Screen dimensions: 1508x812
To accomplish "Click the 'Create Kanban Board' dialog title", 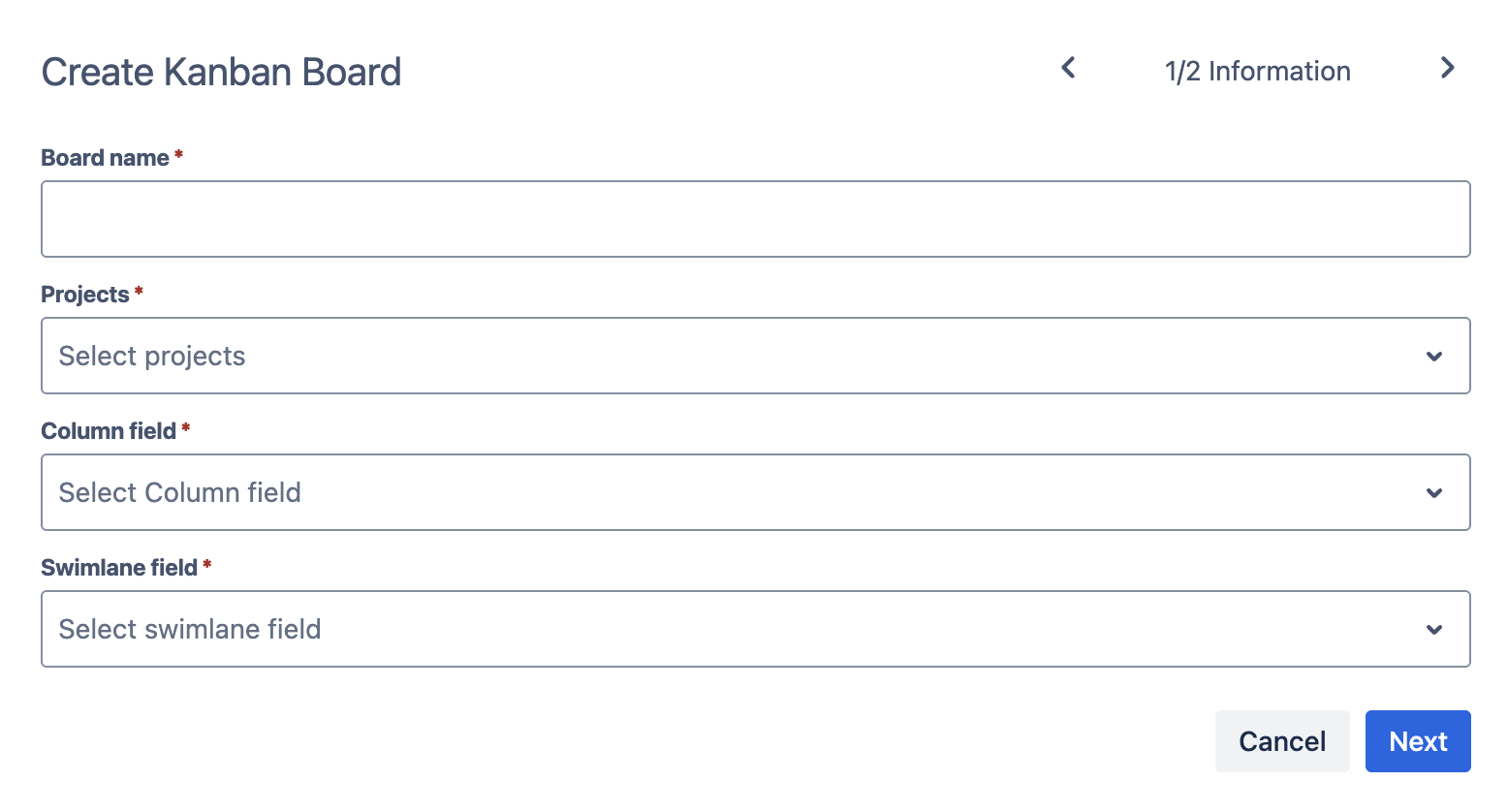I will 221,73.
